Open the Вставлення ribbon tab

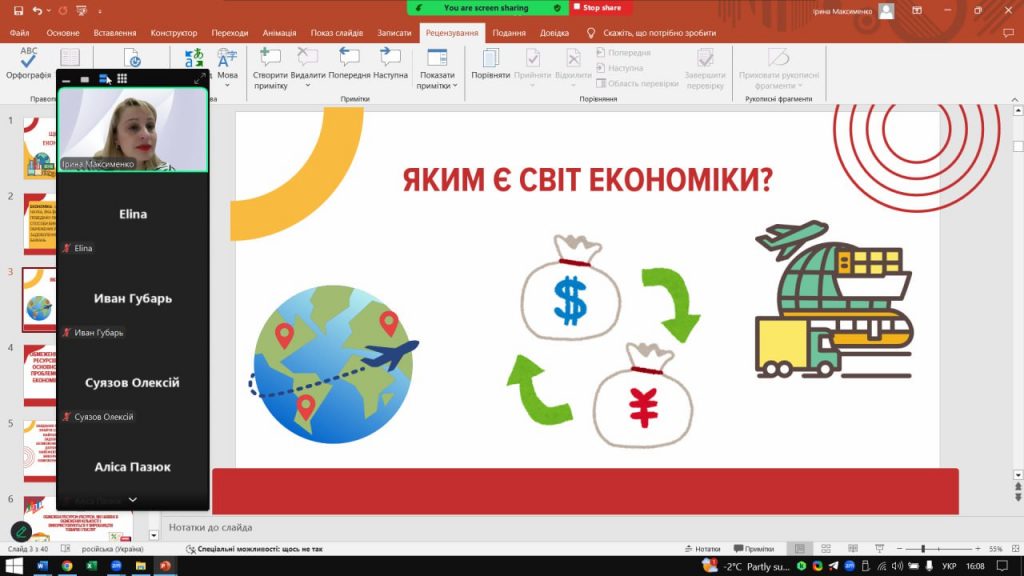[115, 32]
